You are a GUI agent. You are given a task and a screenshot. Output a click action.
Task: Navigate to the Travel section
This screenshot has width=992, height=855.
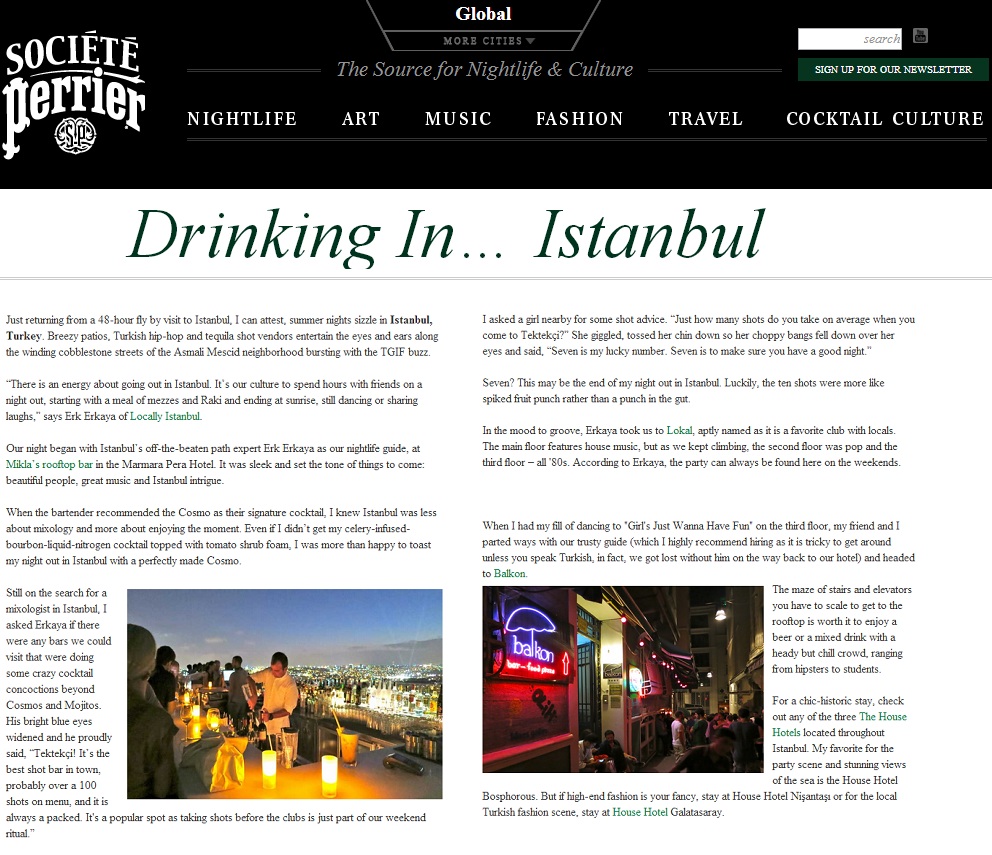click(705, 118)
